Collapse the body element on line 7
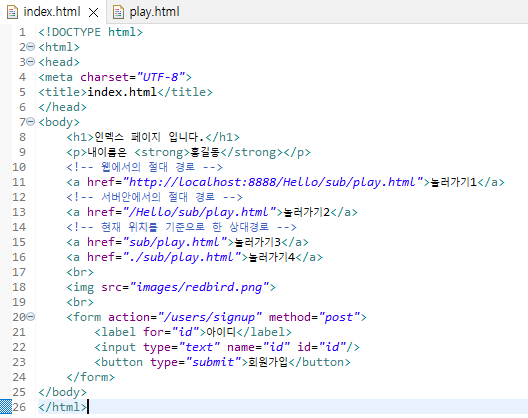 pyautogui.click(x=31, y=122)
